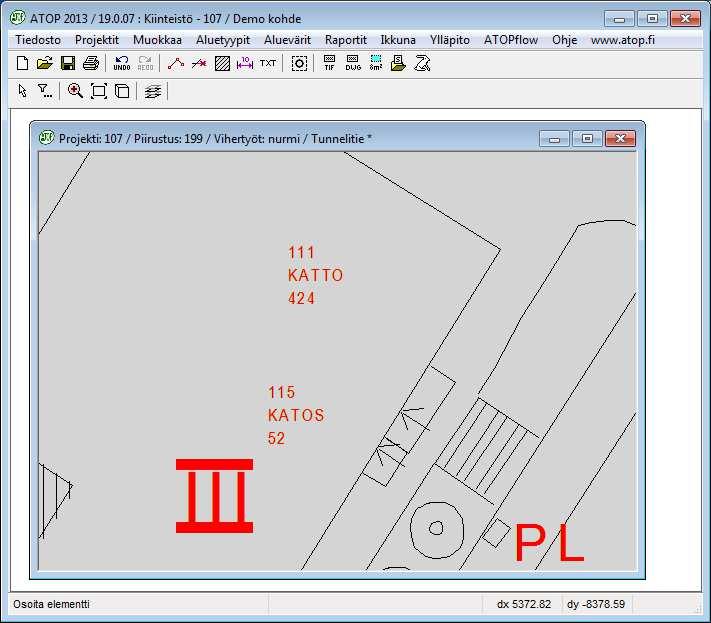Click the red PL label in drawing
711x623 pixels.
[x=549, y=543]
